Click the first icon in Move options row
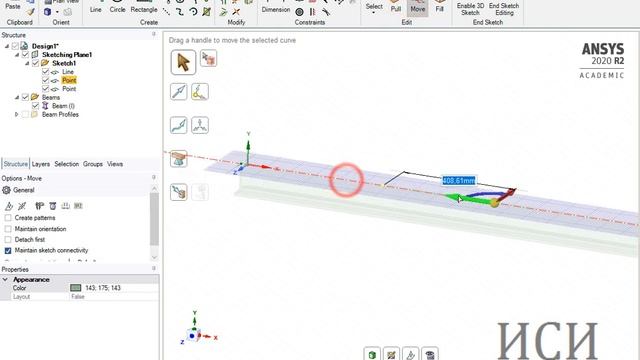640x360 pixels. tap(9, 206)
